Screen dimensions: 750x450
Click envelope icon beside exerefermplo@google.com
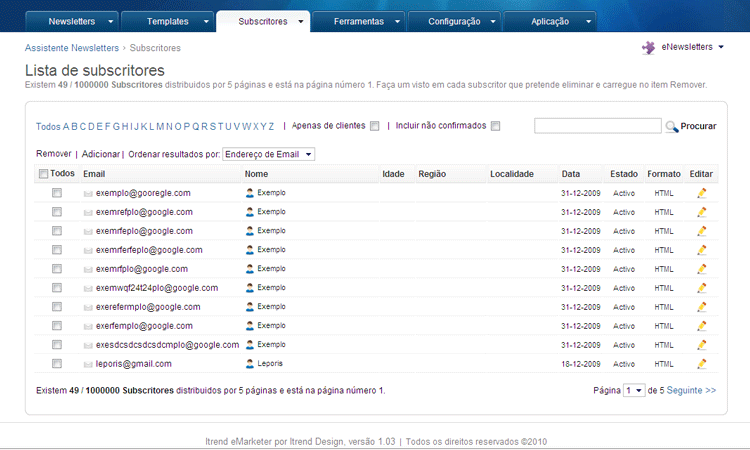click(88, 307)
